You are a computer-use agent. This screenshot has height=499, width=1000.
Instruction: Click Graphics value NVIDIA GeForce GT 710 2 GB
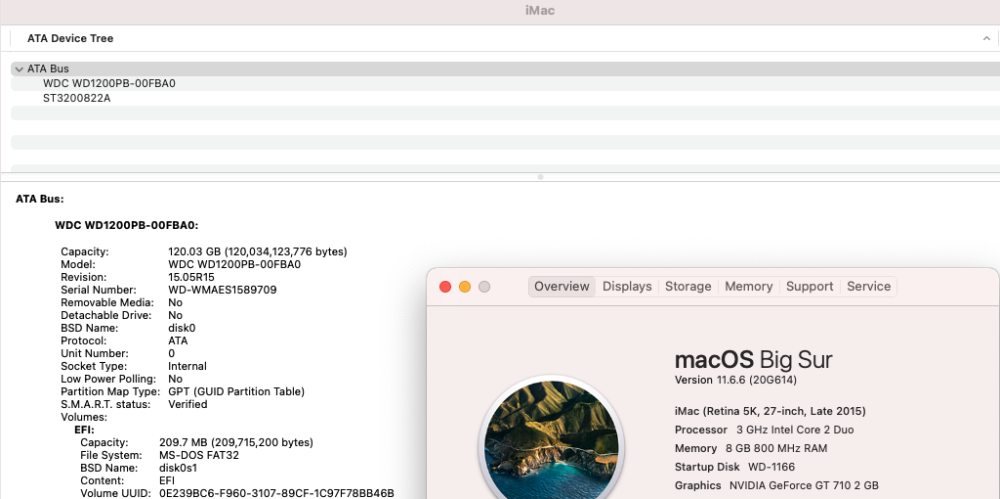coord(804,486)
